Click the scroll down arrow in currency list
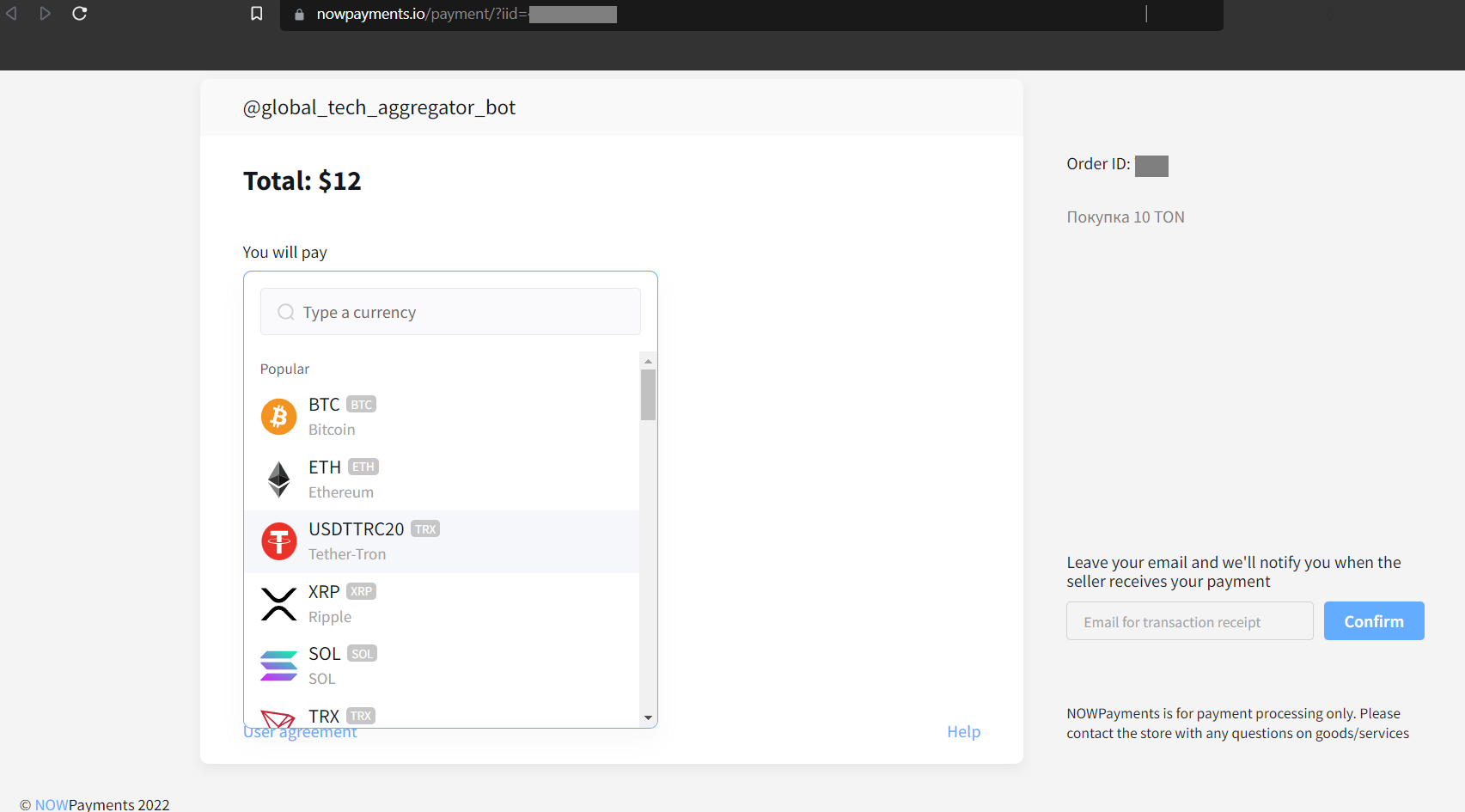Screen dimensions: 1465x812 click(648, 717)
